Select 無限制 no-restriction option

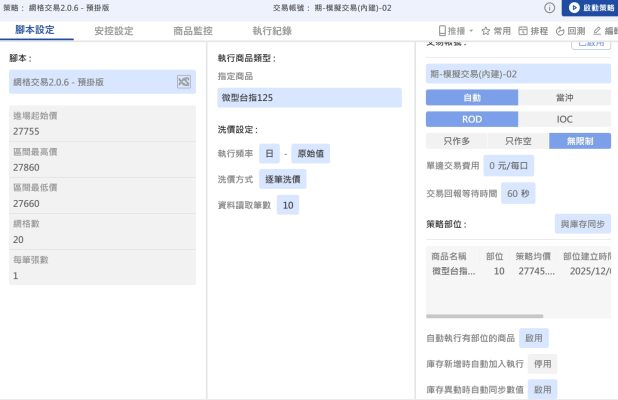[x=580, y=141]
